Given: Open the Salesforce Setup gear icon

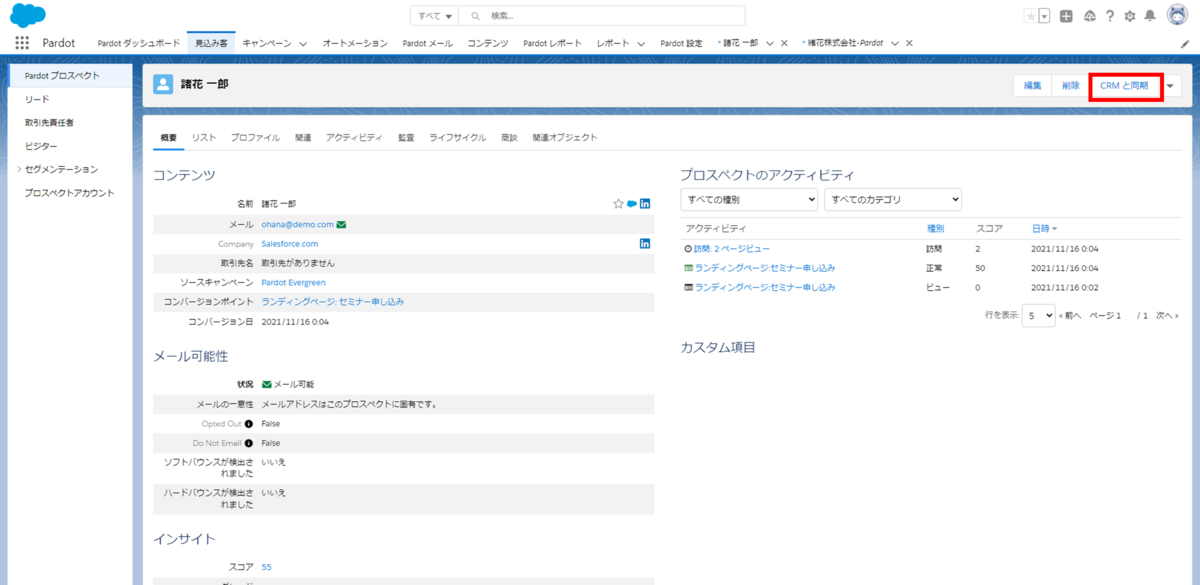Looking at the screenshot, I should 1132,16.
